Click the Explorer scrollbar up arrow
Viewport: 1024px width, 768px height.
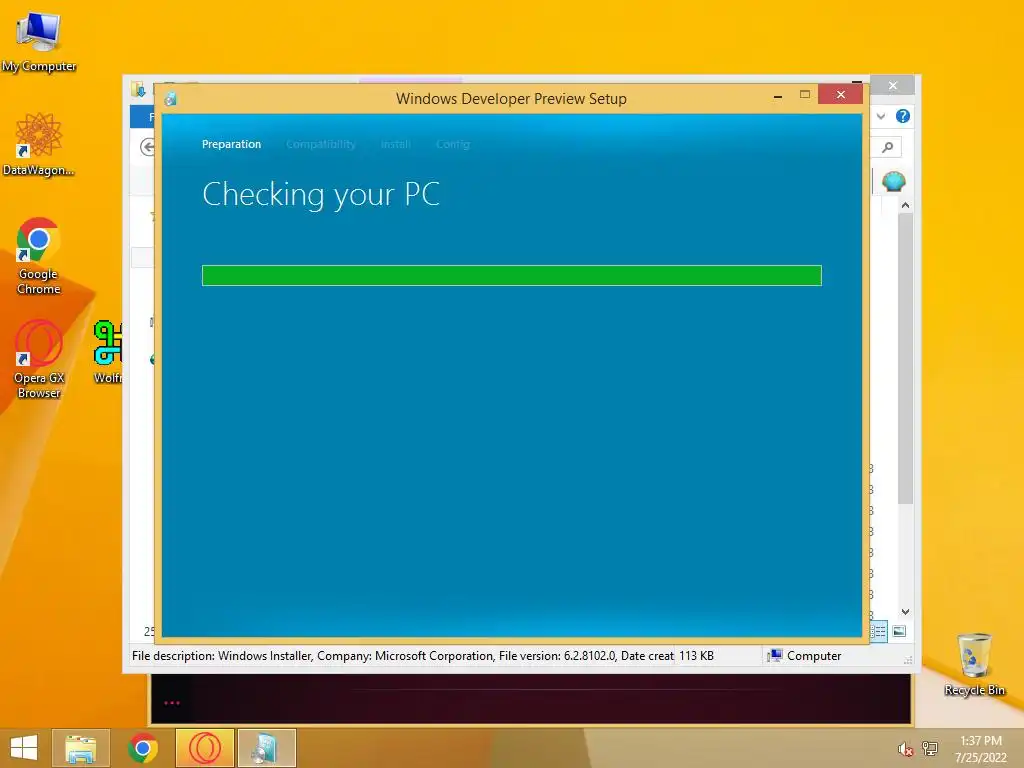pos(905,205)
